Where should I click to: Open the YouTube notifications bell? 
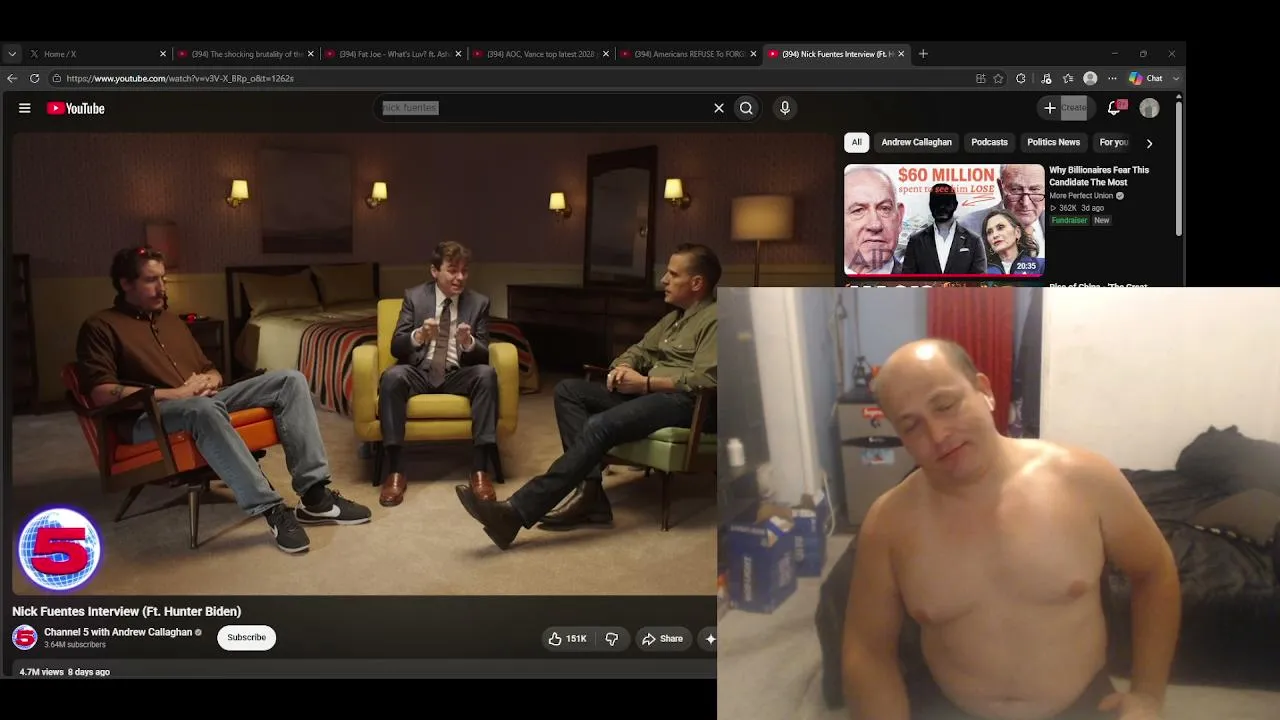pyautogui.click(x=1114, y=108)
